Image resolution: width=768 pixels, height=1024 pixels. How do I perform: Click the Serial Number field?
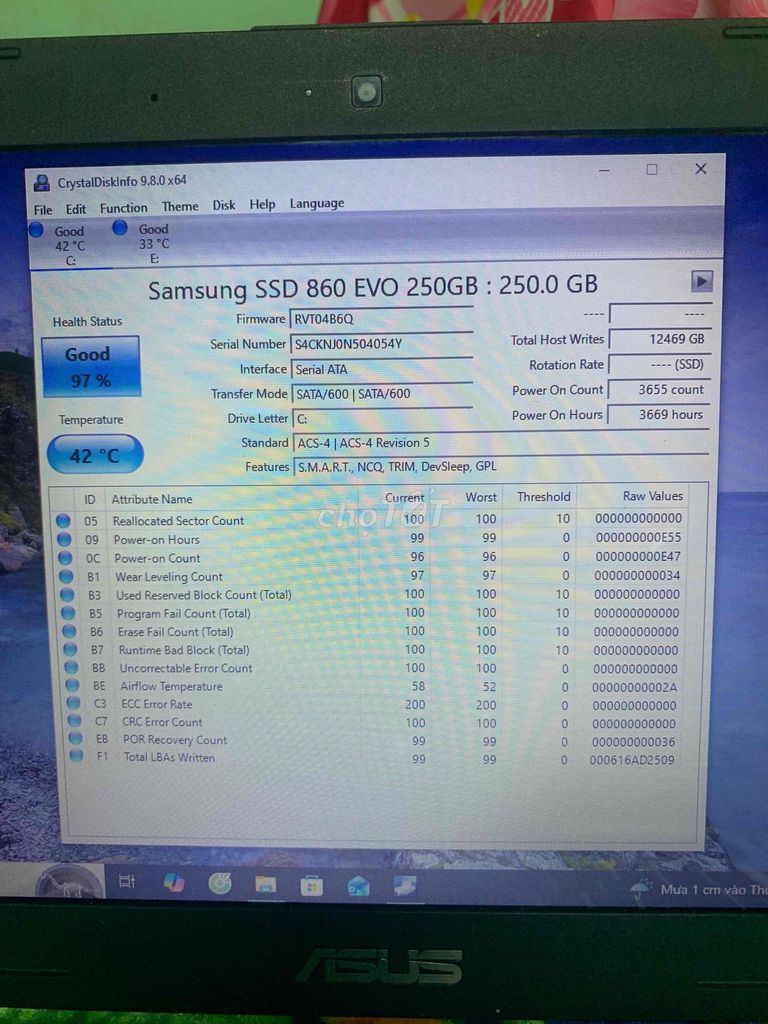click(381, 344)
